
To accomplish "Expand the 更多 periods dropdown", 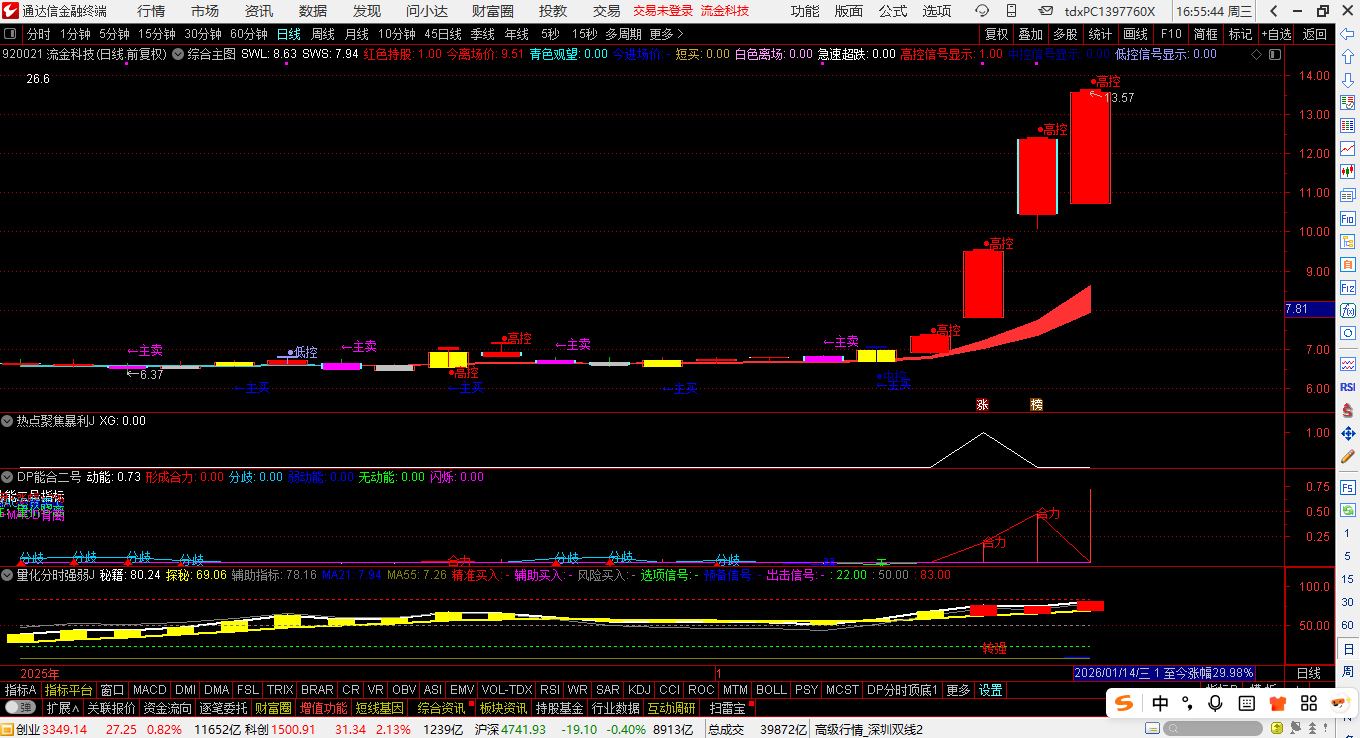I will [666, 34].
